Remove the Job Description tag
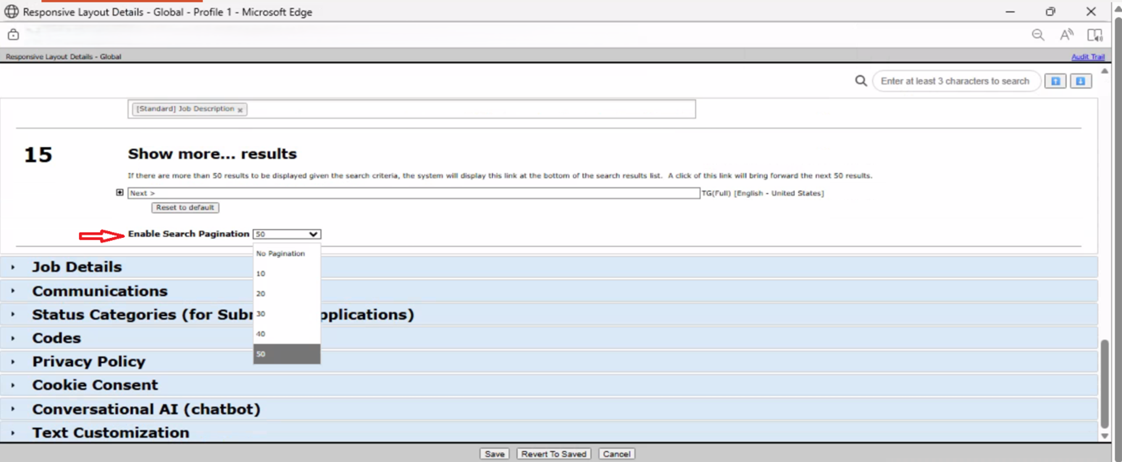 241,110
